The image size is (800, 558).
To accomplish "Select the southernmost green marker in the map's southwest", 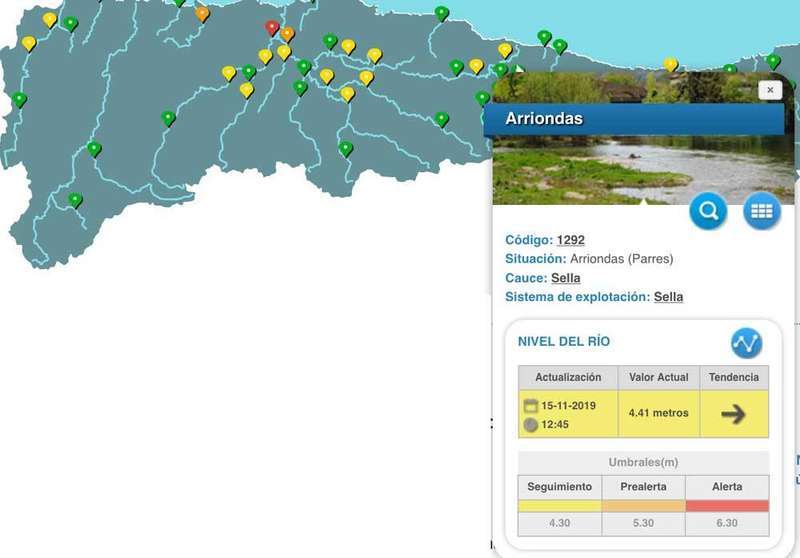I will click(x=76, y=200).
